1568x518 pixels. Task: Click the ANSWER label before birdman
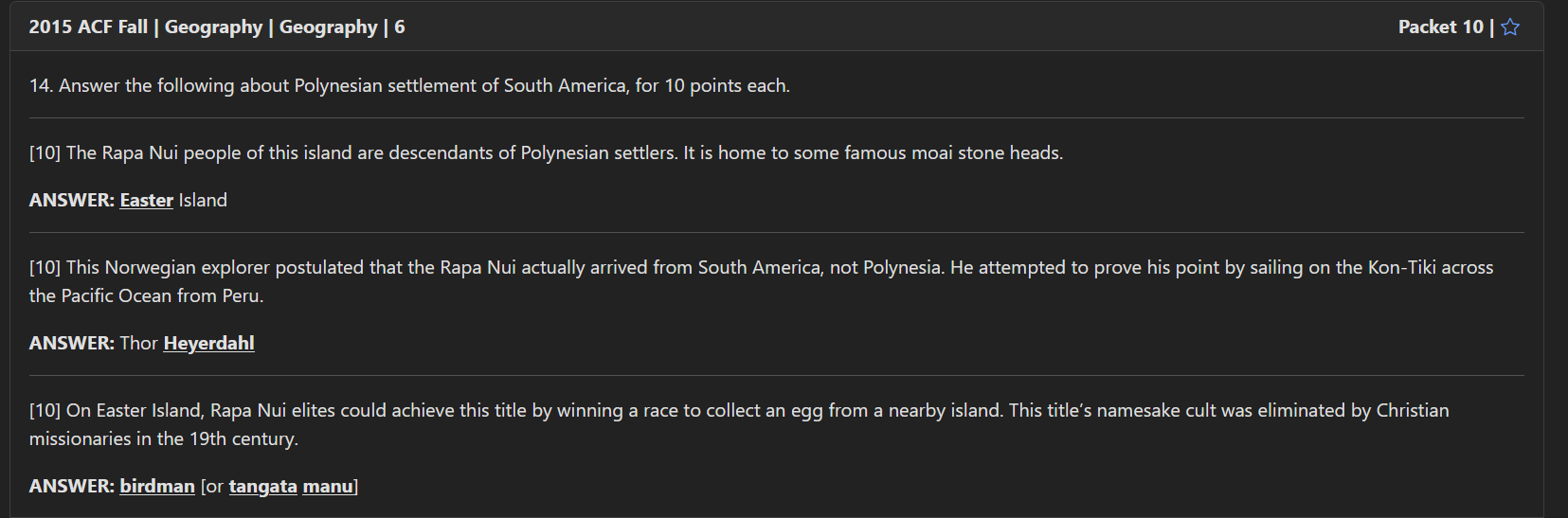click(x=71, y=487)
